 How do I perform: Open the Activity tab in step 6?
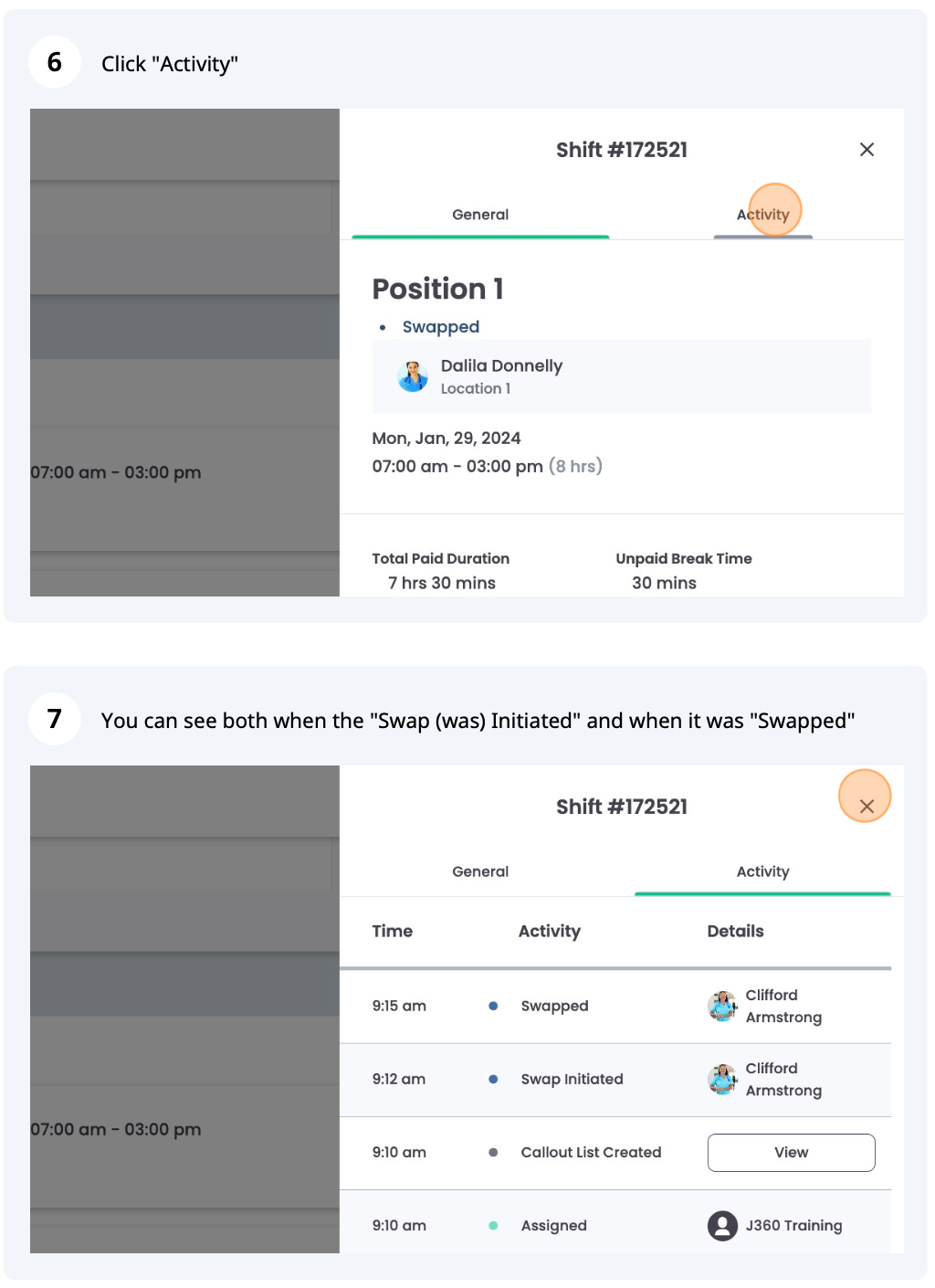coord(762,215)
